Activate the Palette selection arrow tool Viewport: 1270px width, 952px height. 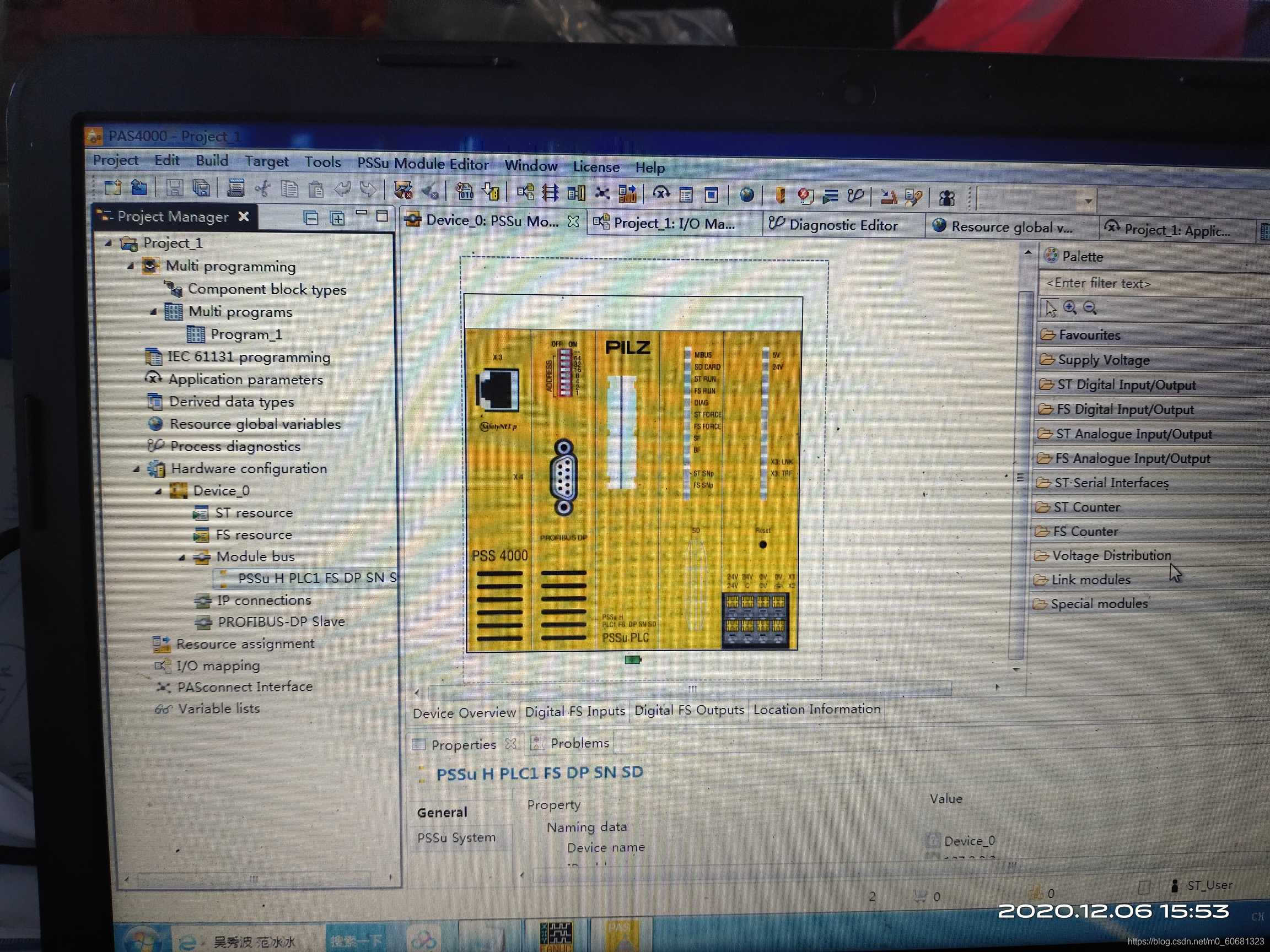point(1050,307)
